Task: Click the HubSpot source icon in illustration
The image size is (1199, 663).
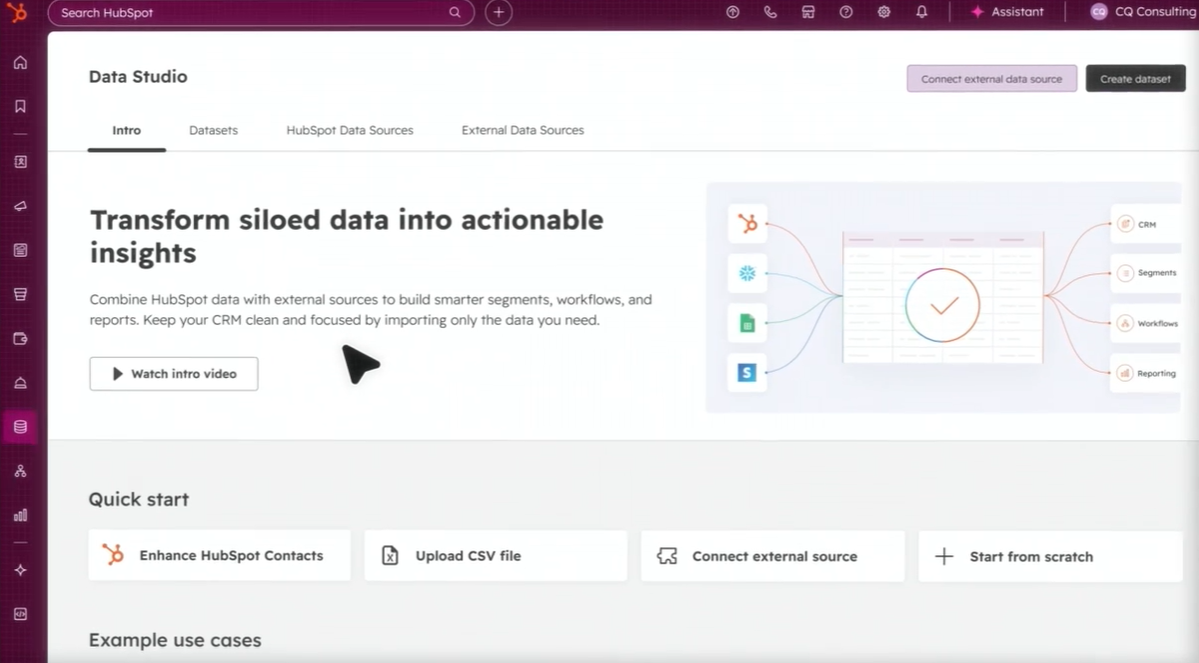Action: tap(747, 224)
